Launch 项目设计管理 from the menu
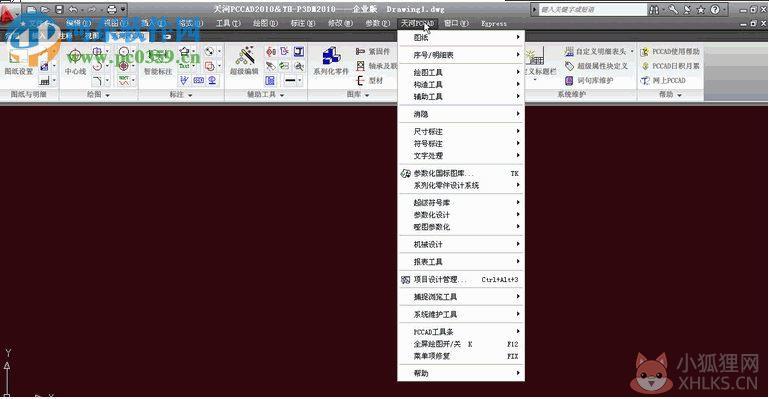This screenshot has height=399, width=769. click(x=461, y=279)
